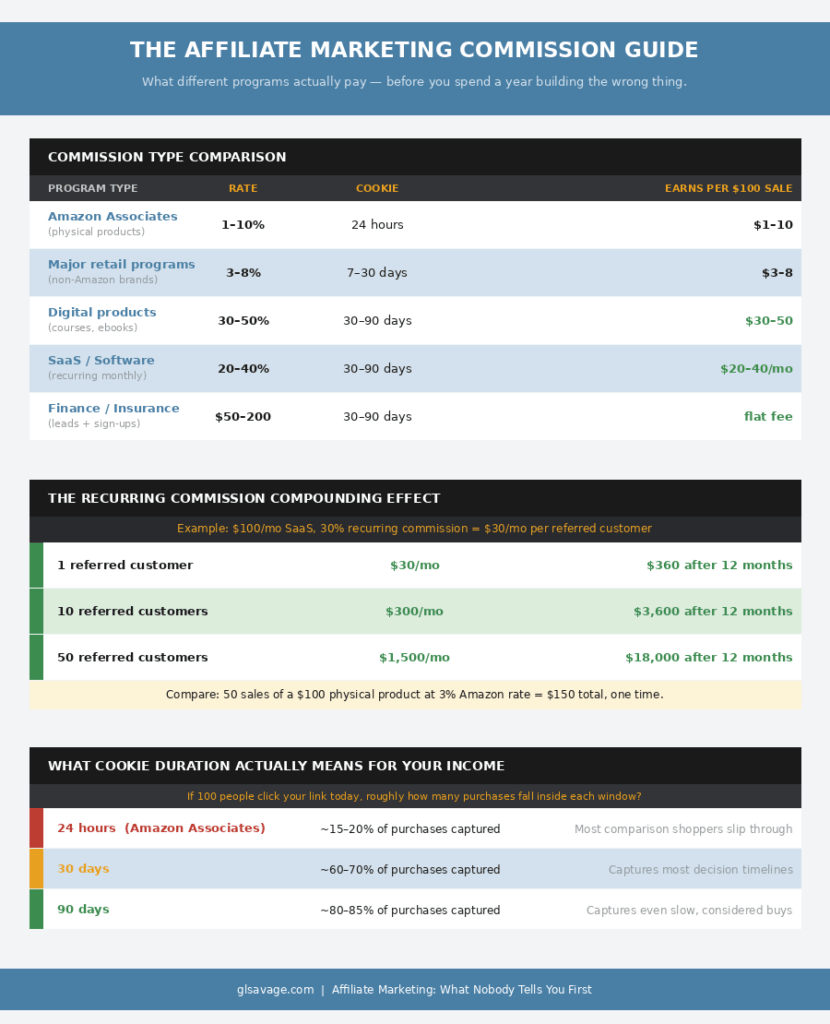830x1024 pixels.
Task: Select the Finance / Insurance entry
Action: pos(113,408)
